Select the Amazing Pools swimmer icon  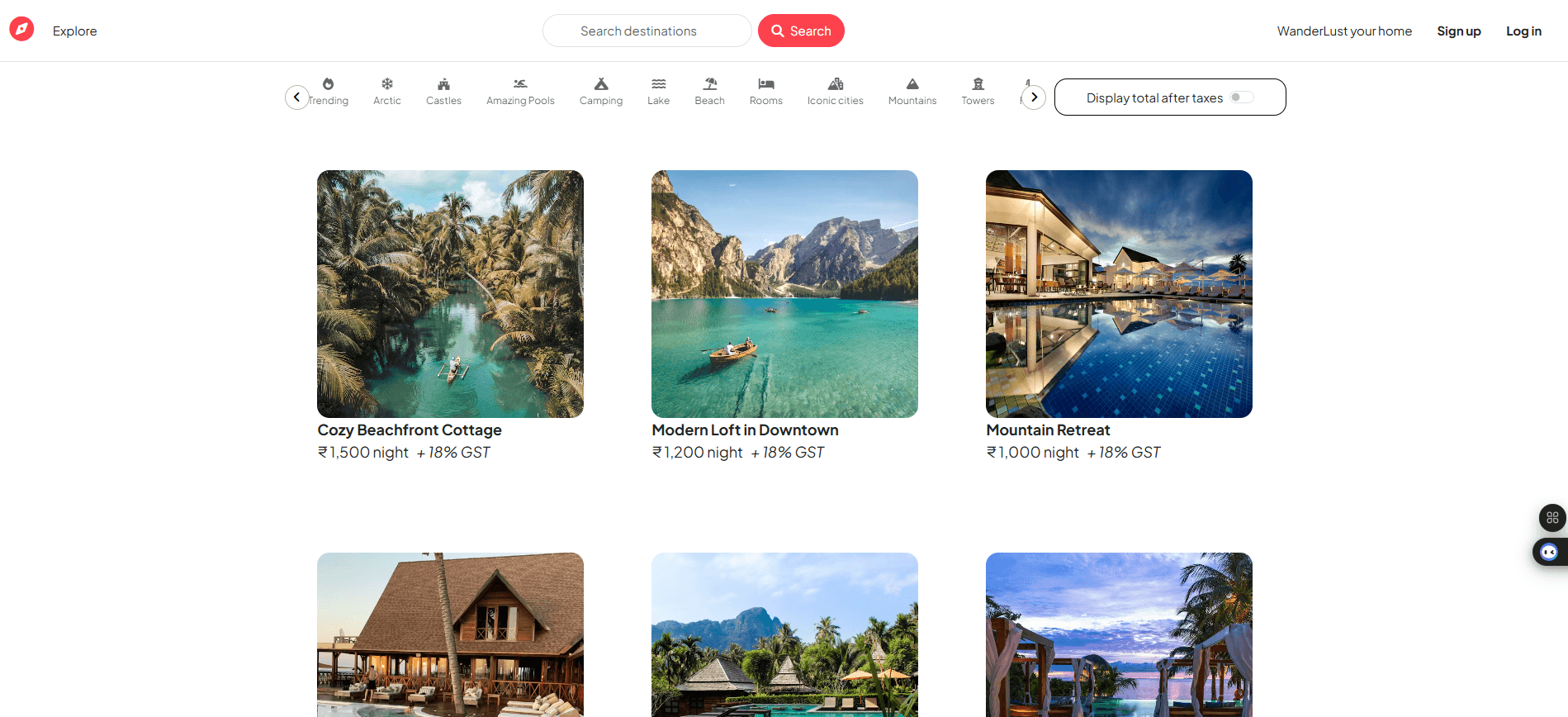point(520,83)
